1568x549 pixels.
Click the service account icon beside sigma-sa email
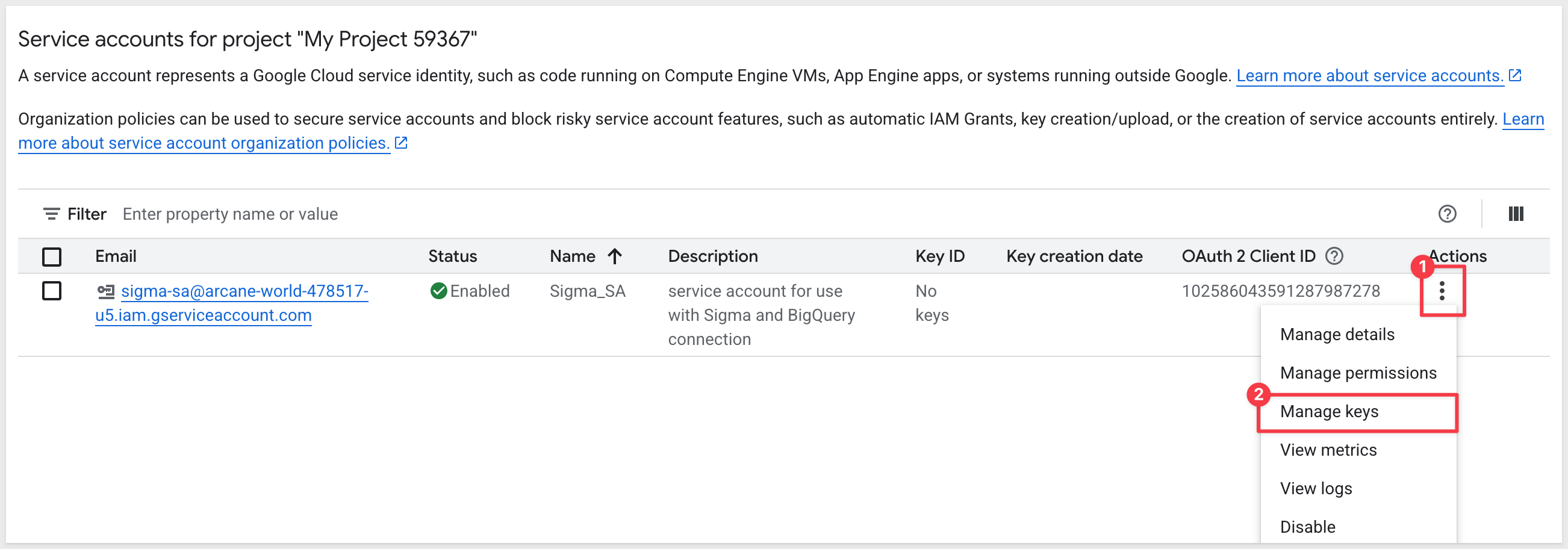click(106, 291)
